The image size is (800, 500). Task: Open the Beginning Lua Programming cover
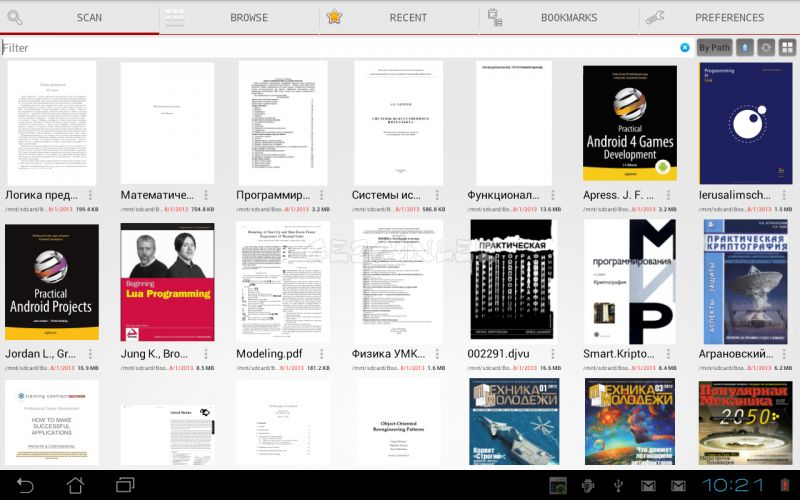167,282
